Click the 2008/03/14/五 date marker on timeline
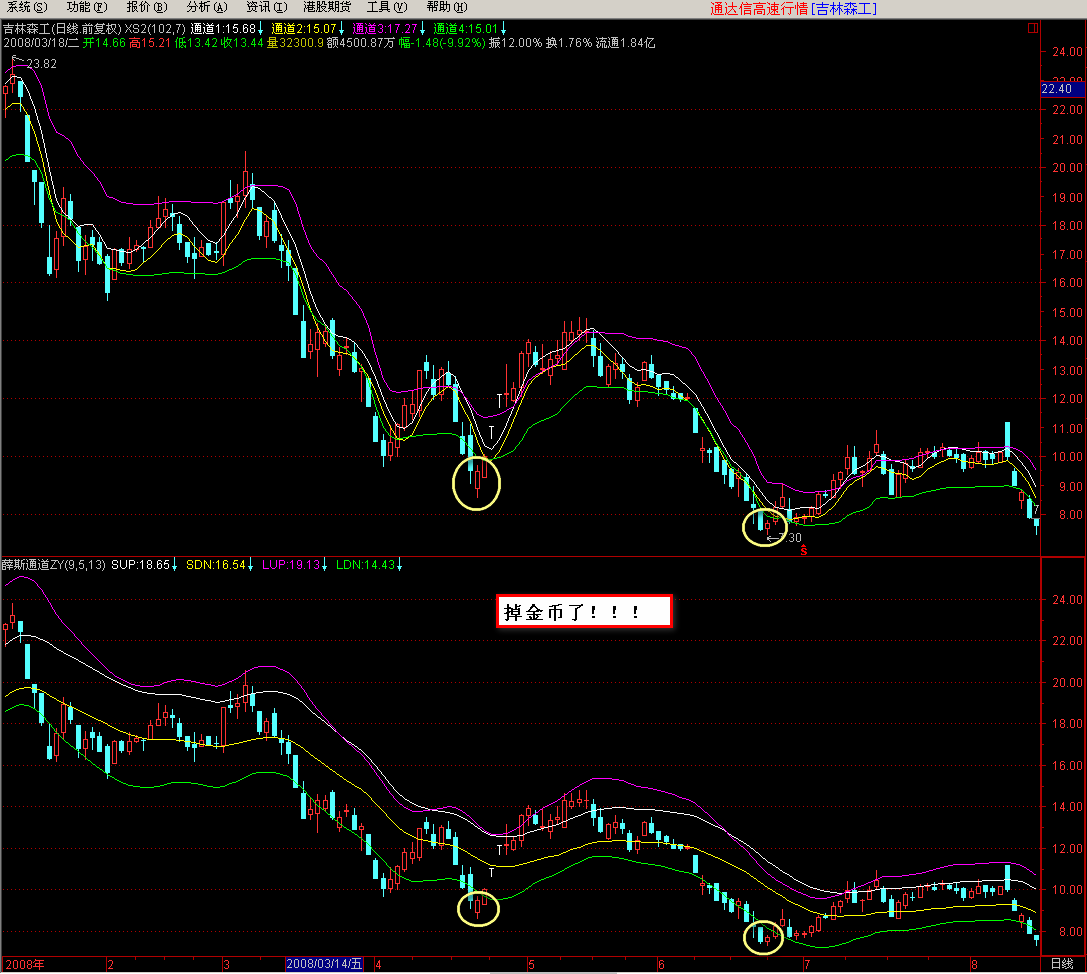The width and height of the screenshot is (1087, 974). [x=327, y=964]
